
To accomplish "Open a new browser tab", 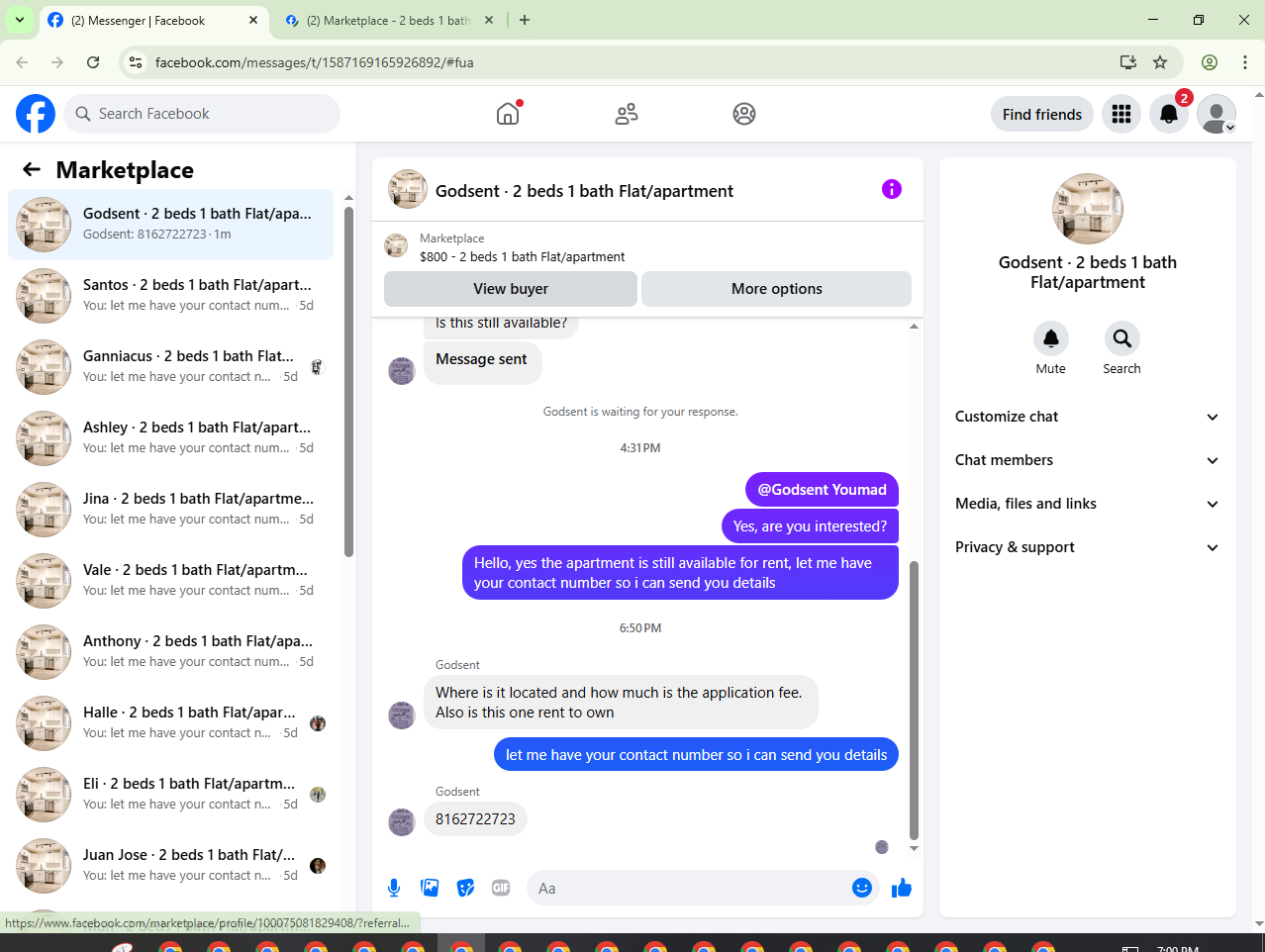I will pos(525,20).
